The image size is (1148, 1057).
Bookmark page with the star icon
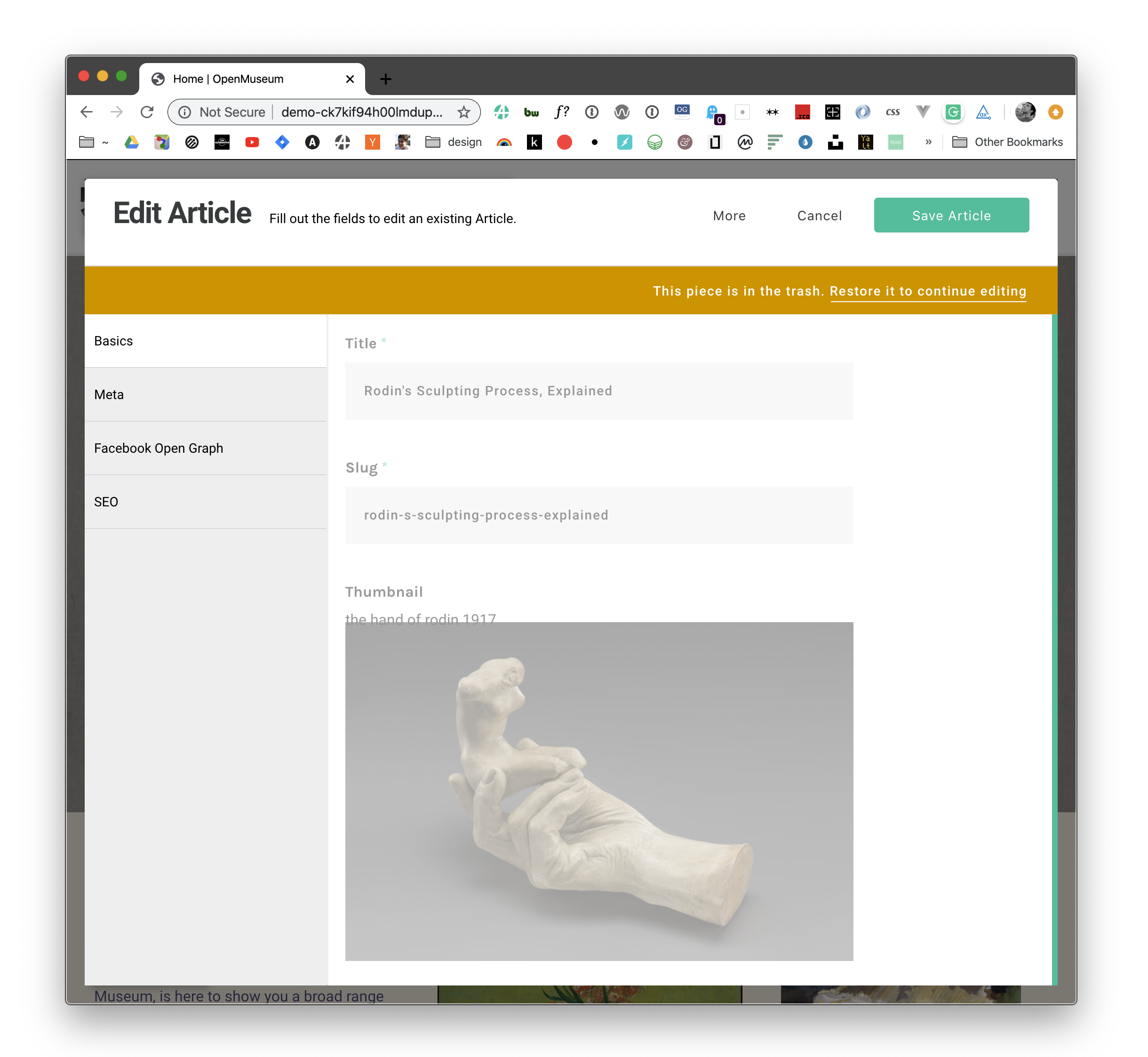point(463,112)
